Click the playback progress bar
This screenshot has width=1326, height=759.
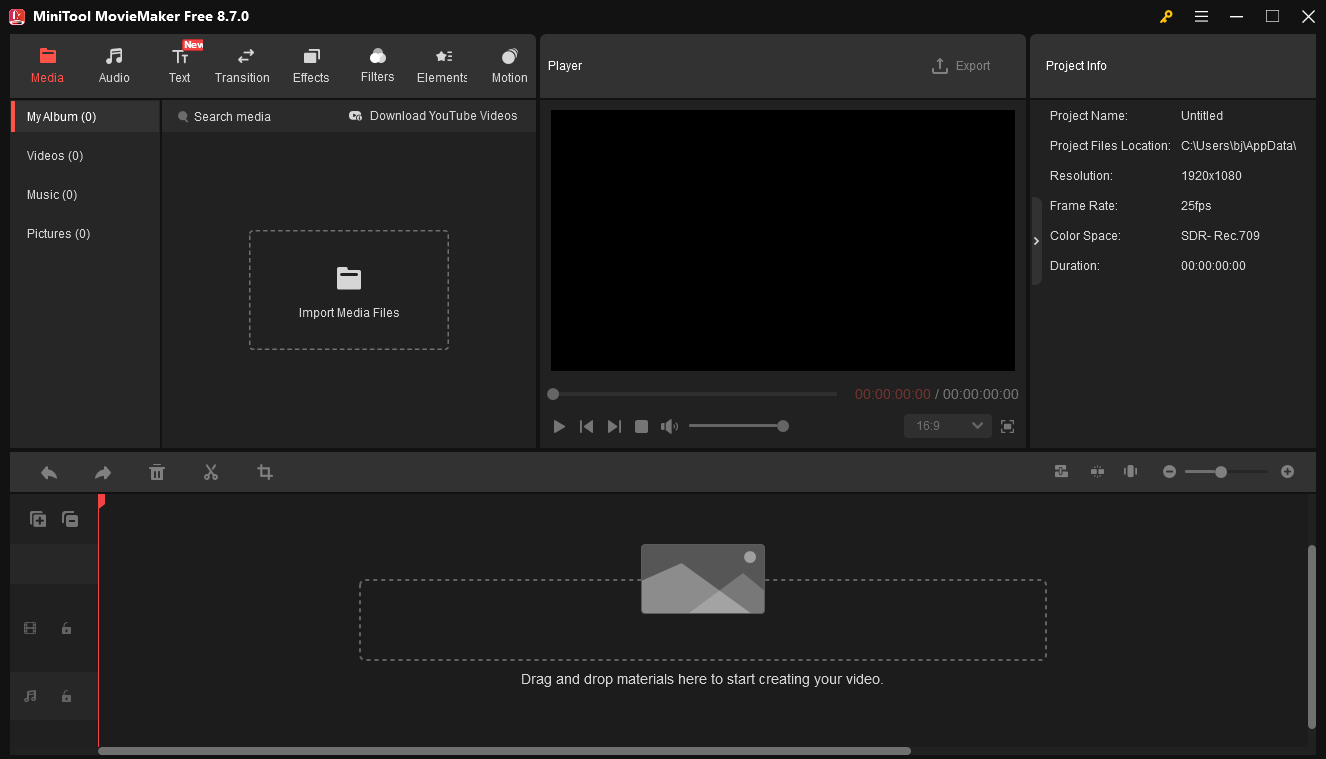[692, 394]
